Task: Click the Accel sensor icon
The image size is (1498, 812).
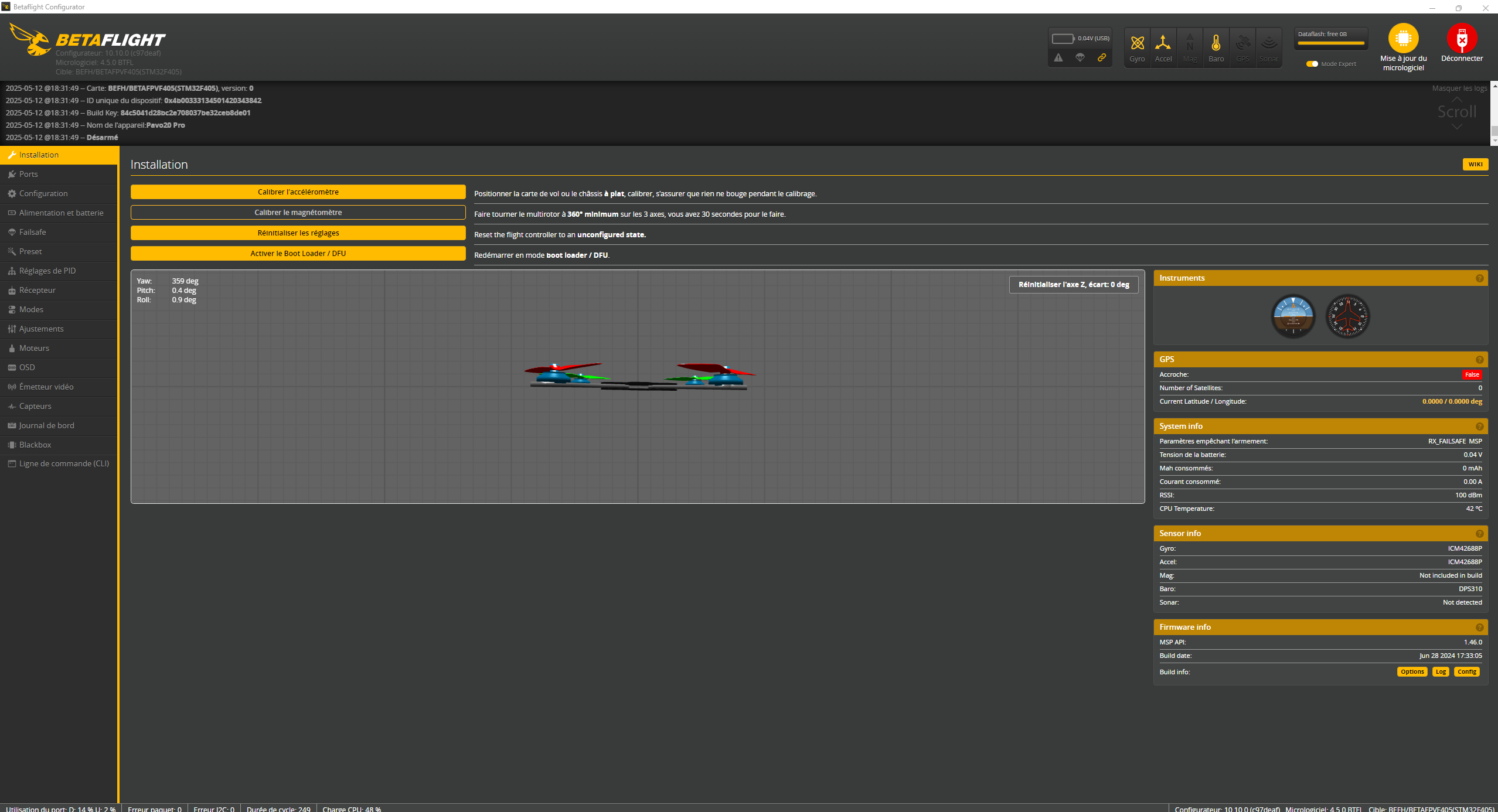Action: [1163, 43]
